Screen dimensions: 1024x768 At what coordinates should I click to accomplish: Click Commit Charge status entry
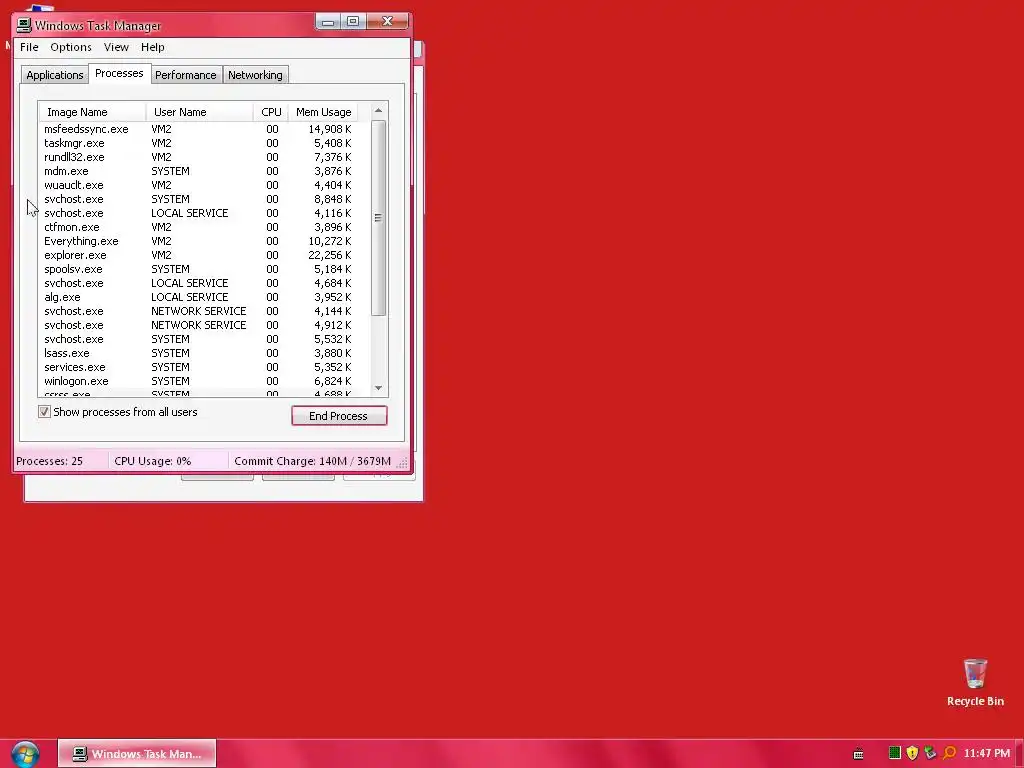pyautogui.click(x=312, y=461)
